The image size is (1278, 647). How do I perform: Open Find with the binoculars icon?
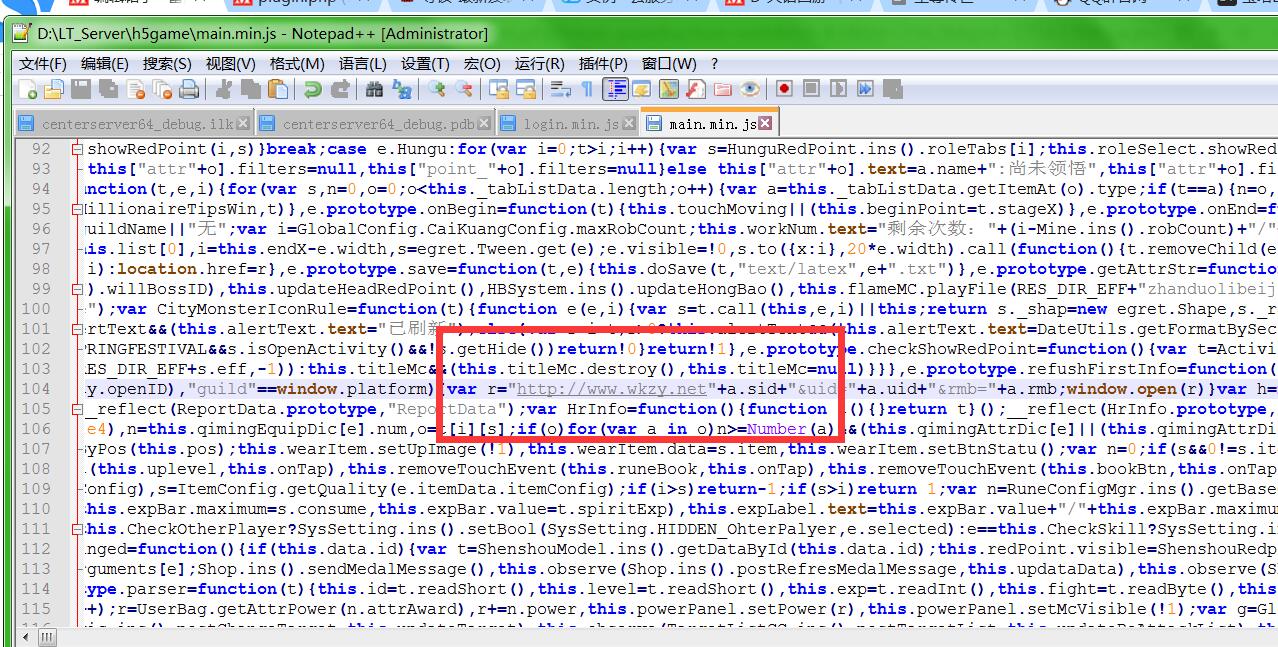coord(374,90)
